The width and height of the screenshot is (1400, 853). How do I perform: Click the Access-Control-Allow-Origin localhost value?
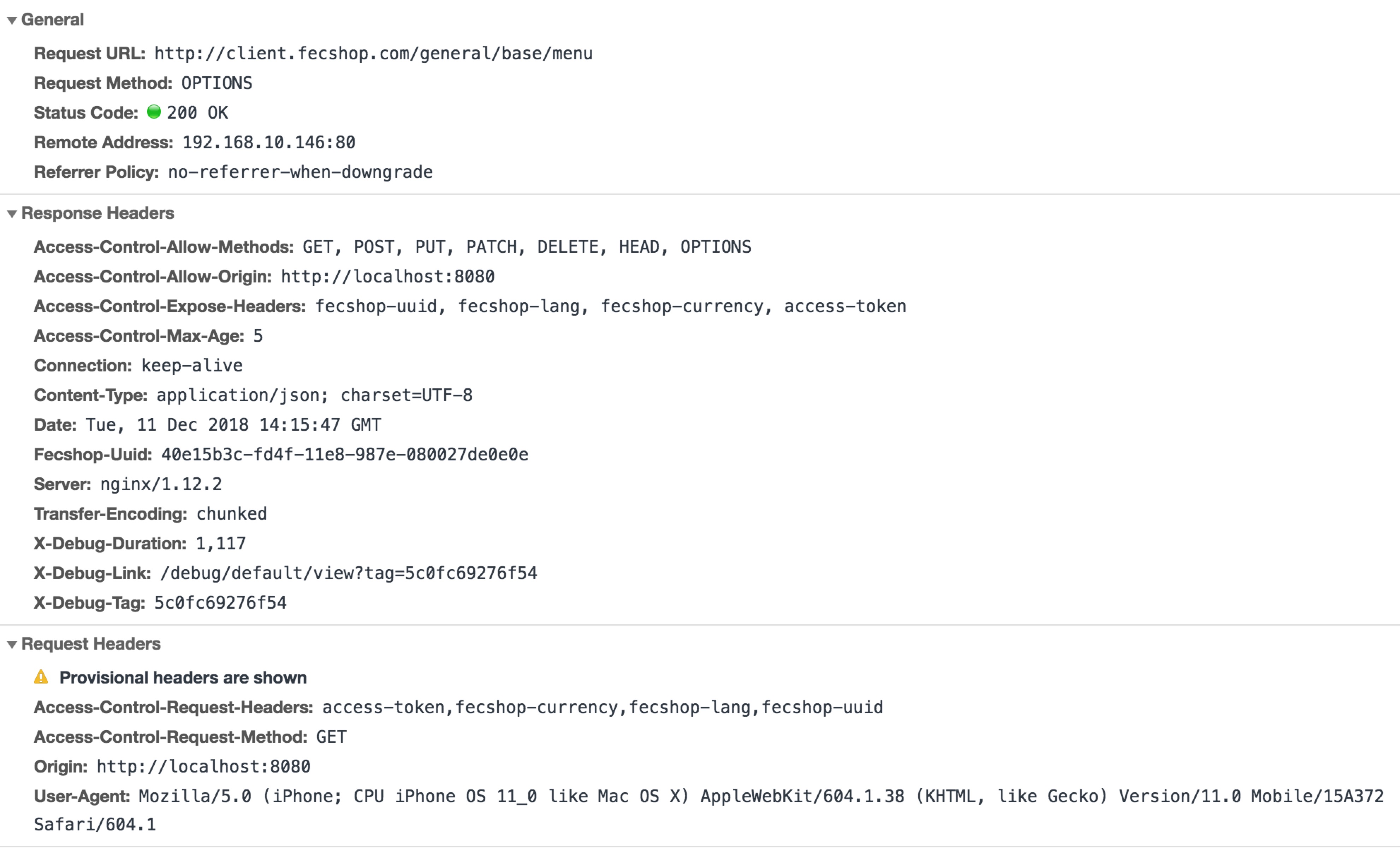coord(387,276)
